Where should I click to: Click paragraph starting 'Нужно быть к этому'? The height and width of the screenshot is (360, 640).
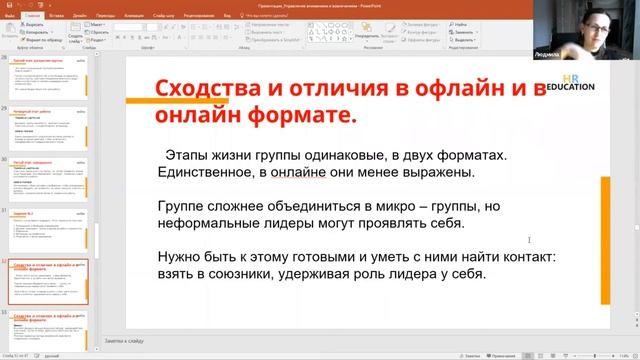357,265
